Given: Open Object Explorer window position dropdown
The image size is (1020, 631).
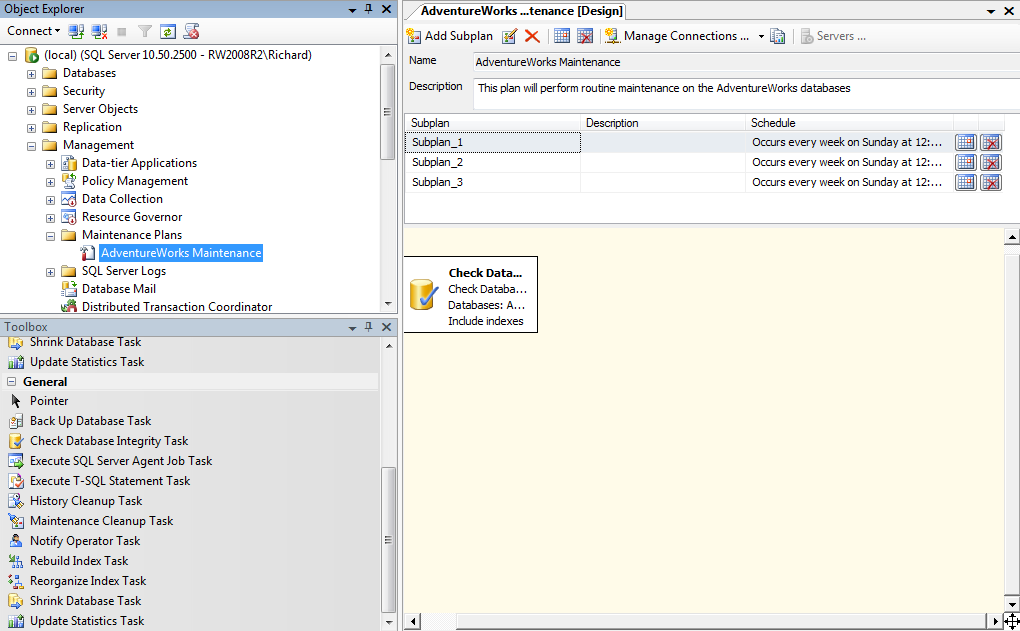Looking at the screenshot, I should tap(352, 10).
